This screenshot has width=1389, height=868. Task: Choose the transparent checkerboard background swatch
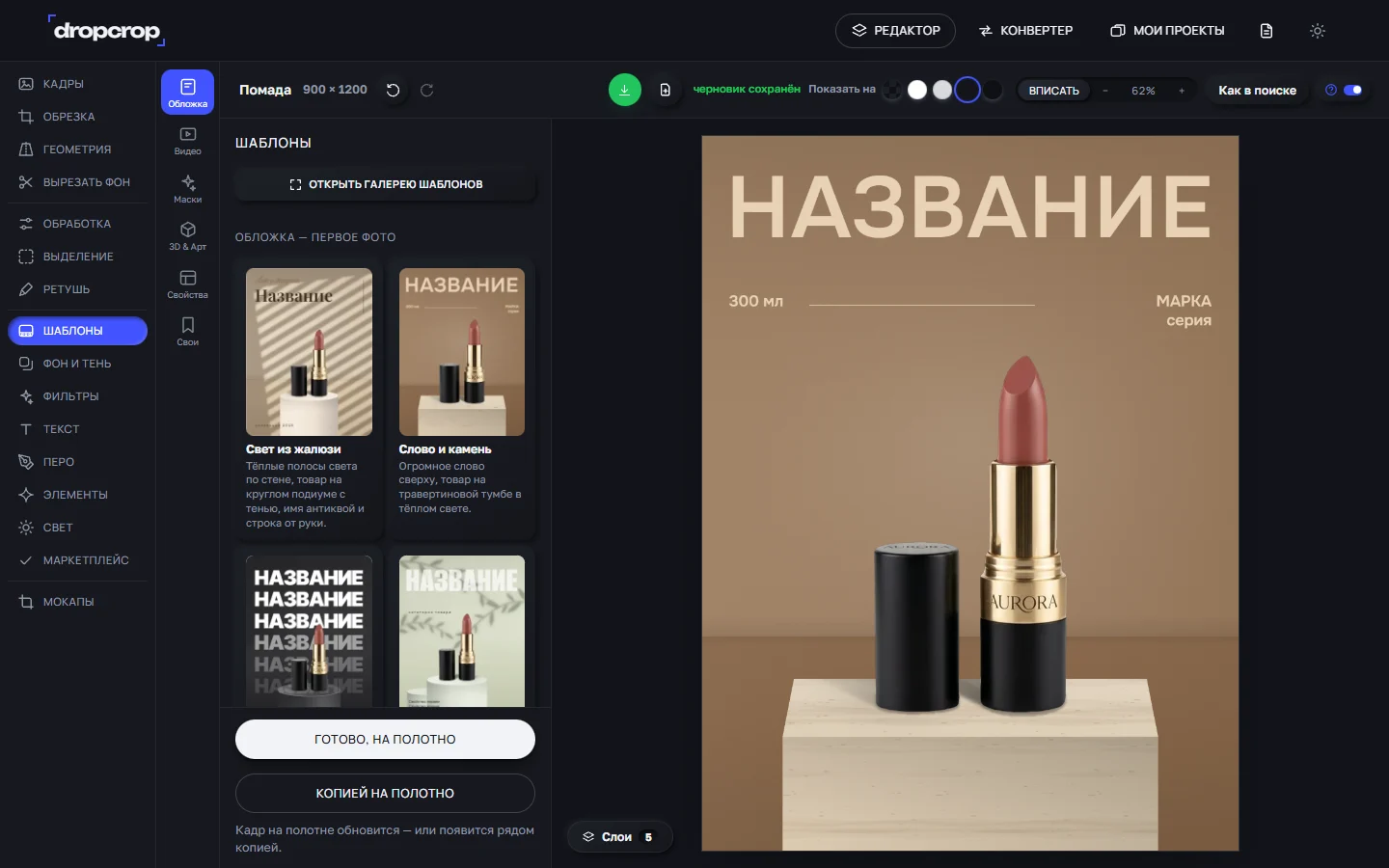[x=893, y=90]
